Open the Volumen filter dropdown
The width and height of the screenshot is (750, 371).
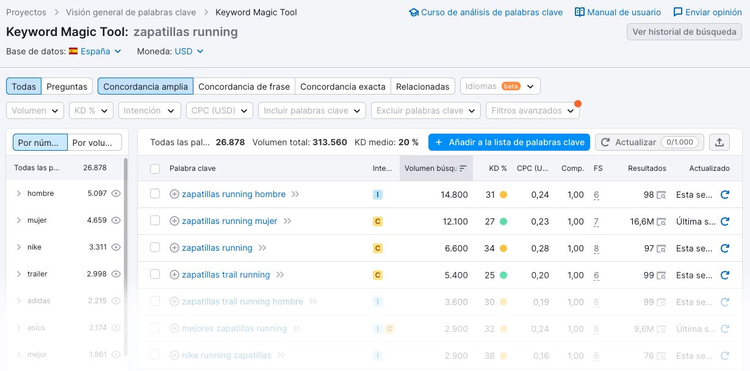[35, 110]
